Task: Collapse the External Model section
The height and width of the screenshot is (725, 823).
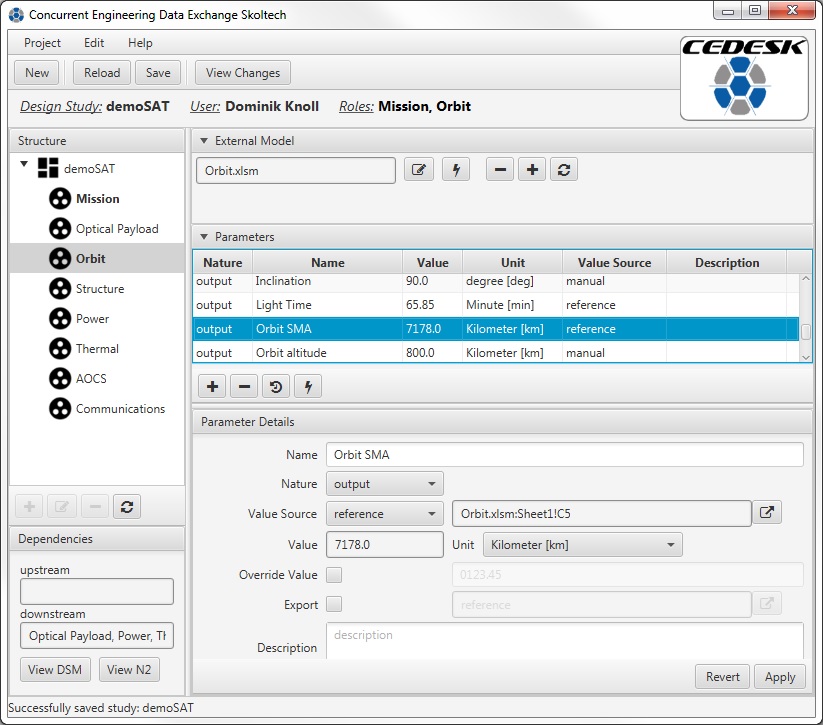Action: [x=204, y=141]
